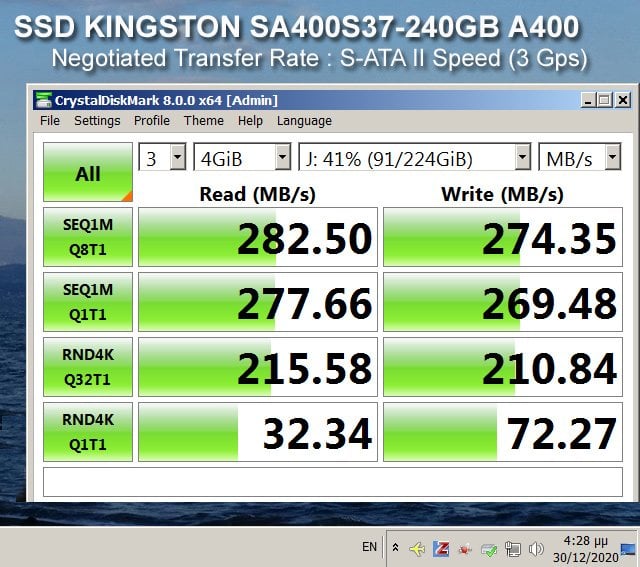Open the speaker volume tray icon
The height and width of the screenshot is (567, 640).
pos(536,549)
